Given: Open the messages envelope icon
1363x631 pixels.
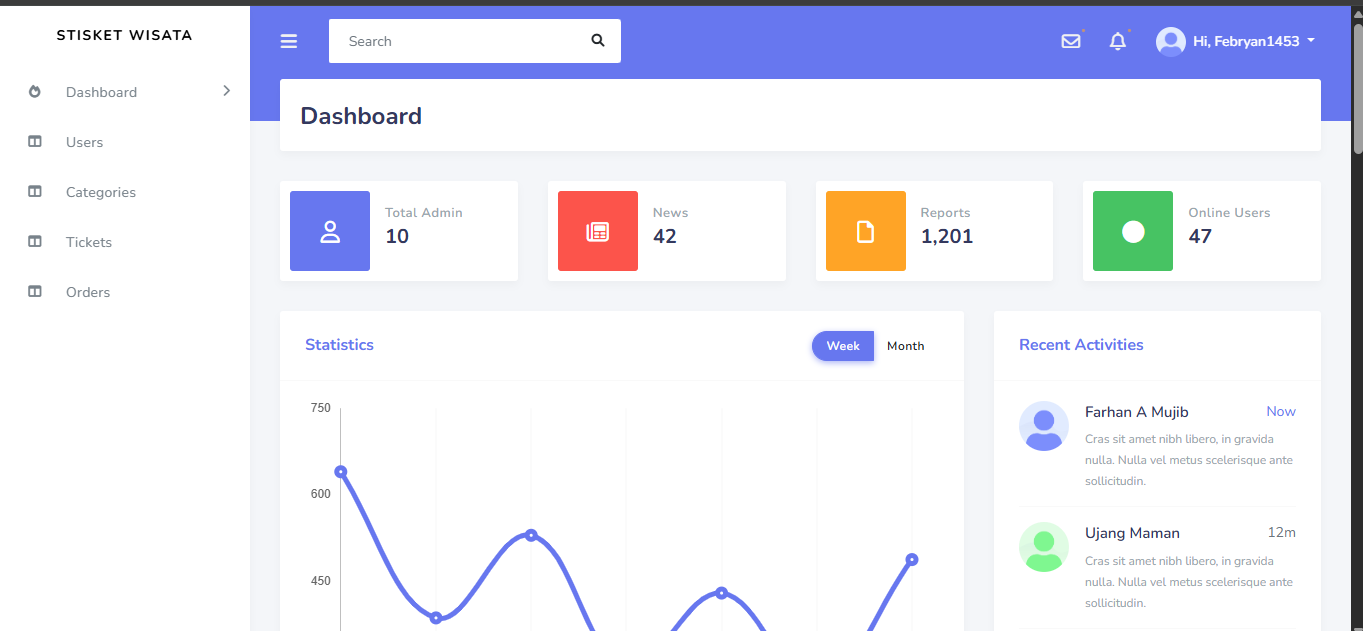Looking at the screenshot, I should 1071,41.
